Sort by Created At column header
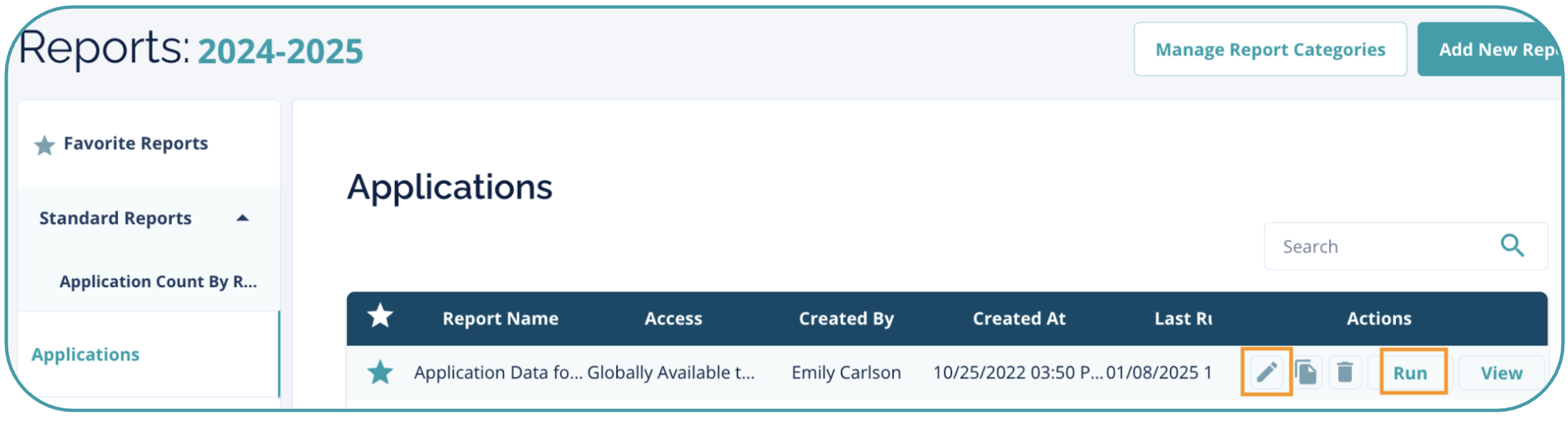The image size is (1568, 421). pos(1019,319)
